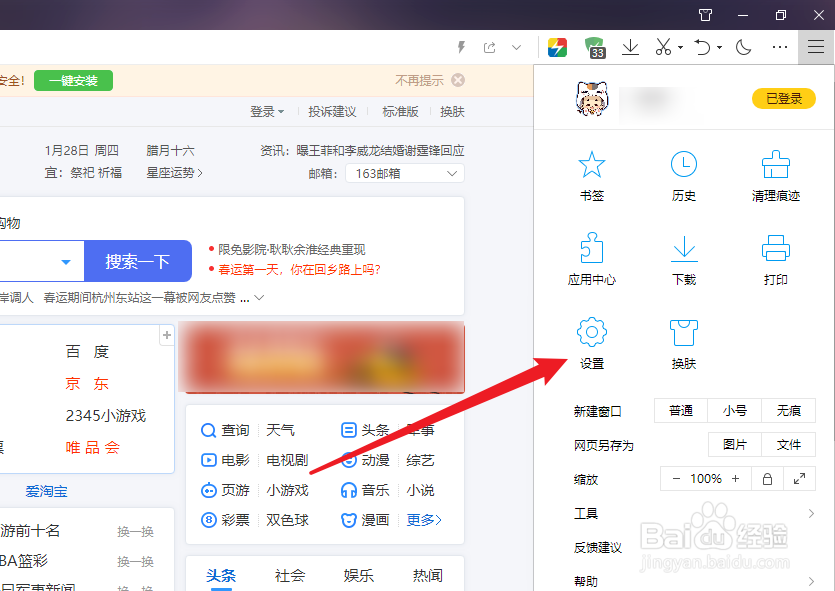Open the scissors screenshot tool

[x=663, y=47]
